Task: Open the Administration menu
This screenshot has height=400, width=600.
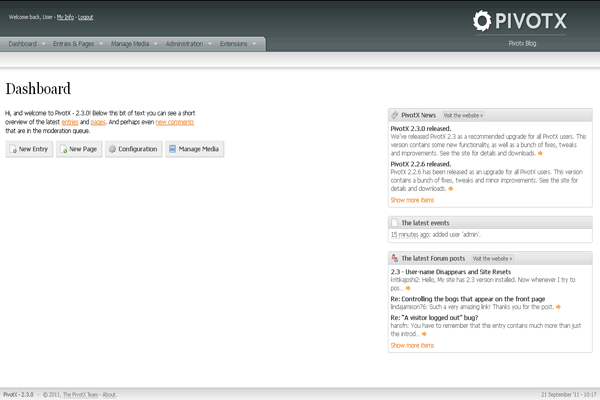Action: coord(184,44)
